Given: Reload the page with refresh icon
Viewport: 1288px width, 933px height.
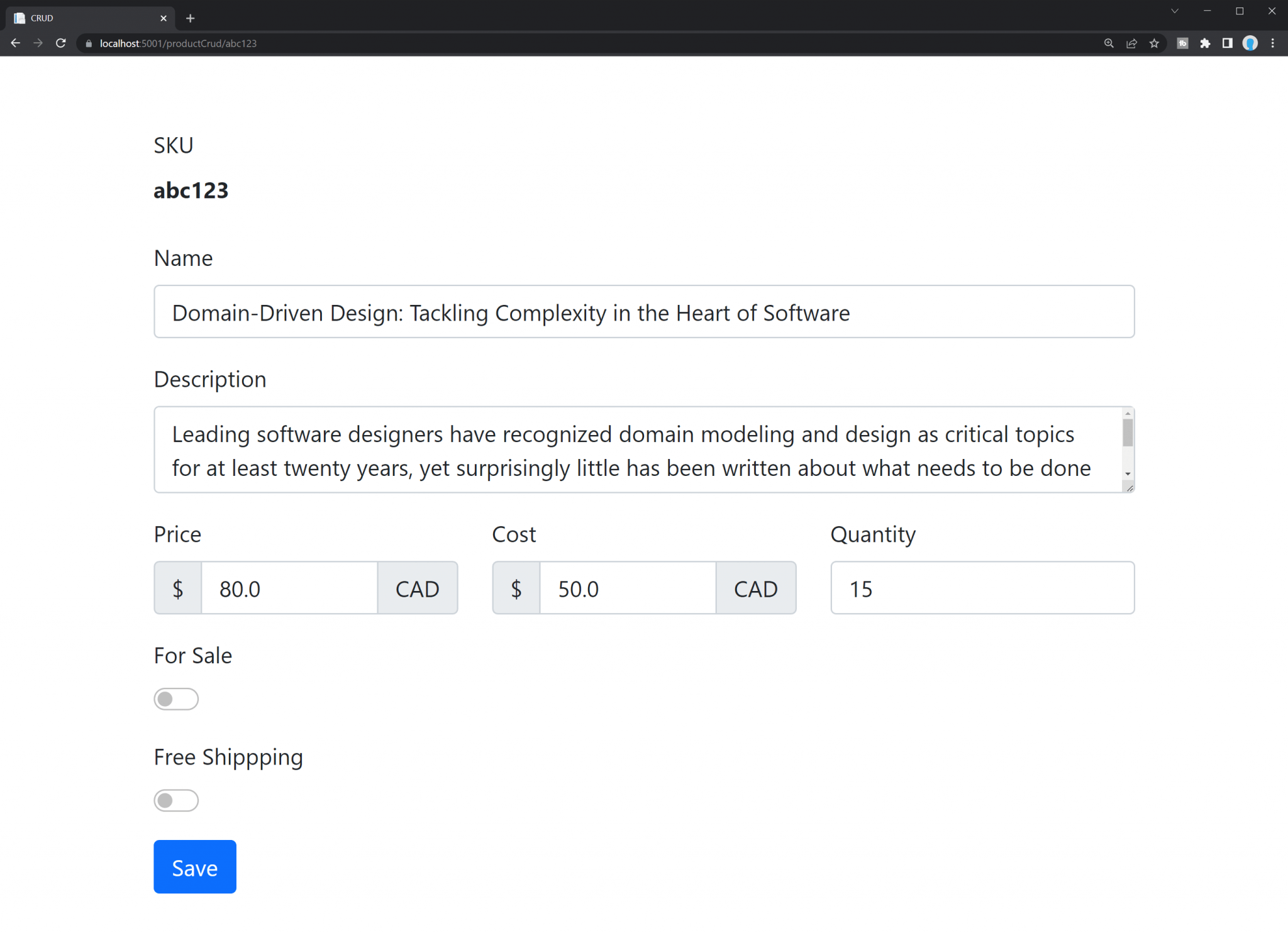Looking at the screenshot, I should point(61,43).
